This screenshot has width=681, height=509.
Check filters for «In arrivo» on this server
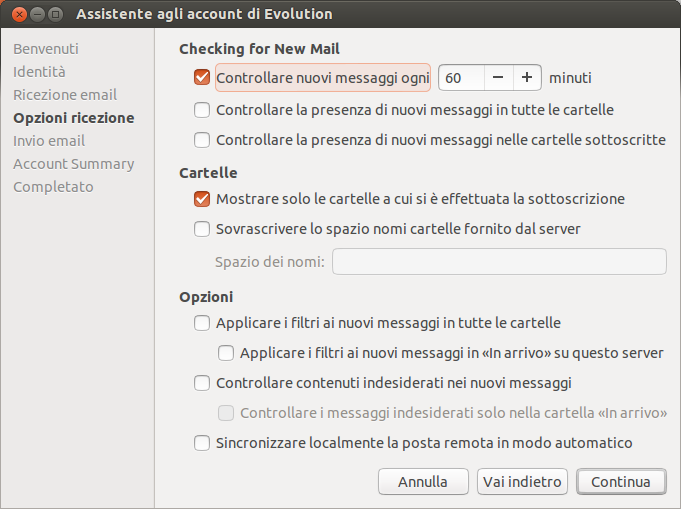[227, 353]
